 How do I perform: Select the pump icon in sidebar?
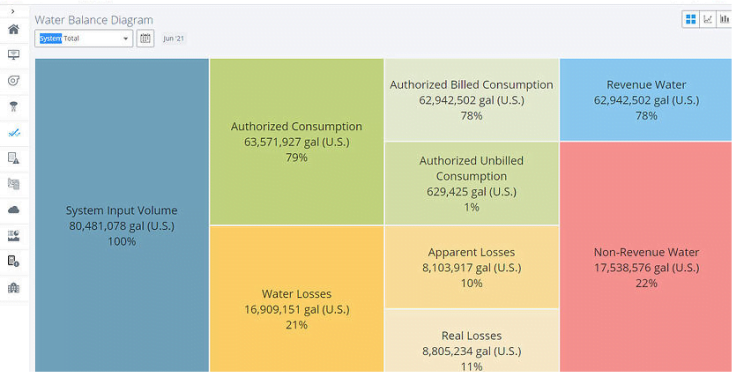(14, 81)
